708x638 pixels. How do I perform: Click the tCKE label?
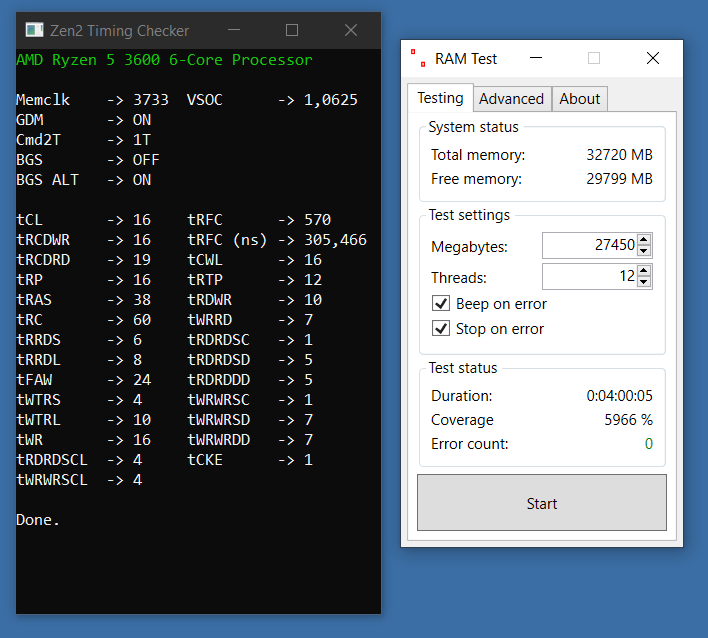pos(205,460)
